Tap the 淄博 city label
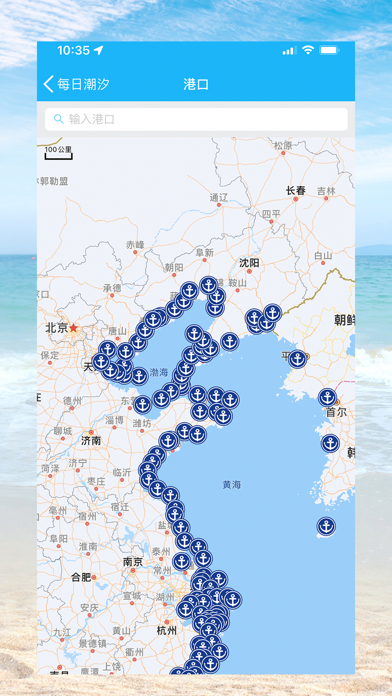392x696 pixels. coord(114,420)
